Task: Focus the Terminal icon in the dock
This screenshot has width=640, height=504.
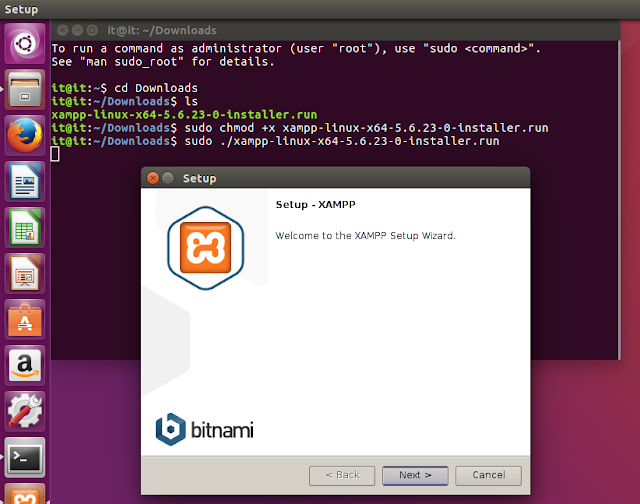Action: click(x=24, y=457)
